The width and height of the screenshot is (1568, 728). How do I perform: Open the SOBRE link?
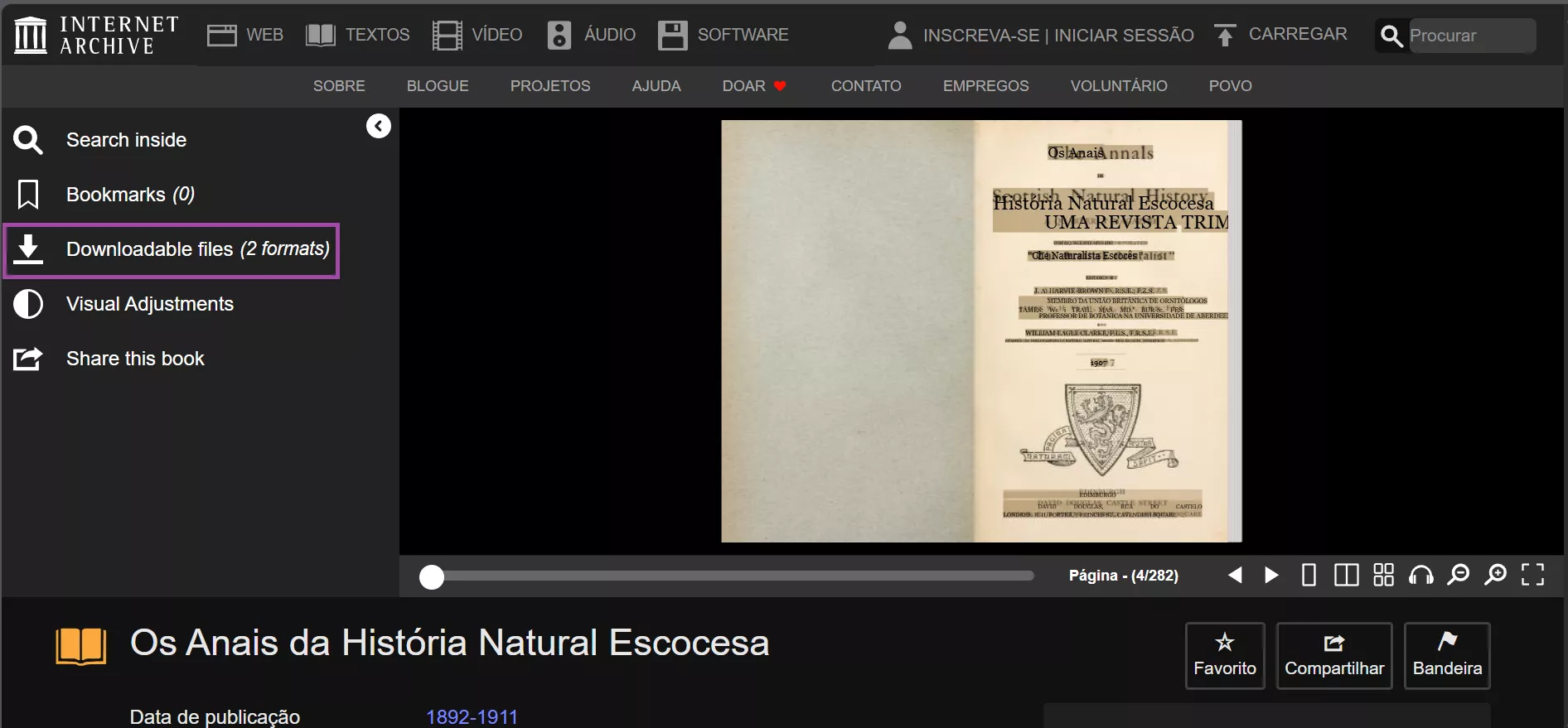(339, 86)
